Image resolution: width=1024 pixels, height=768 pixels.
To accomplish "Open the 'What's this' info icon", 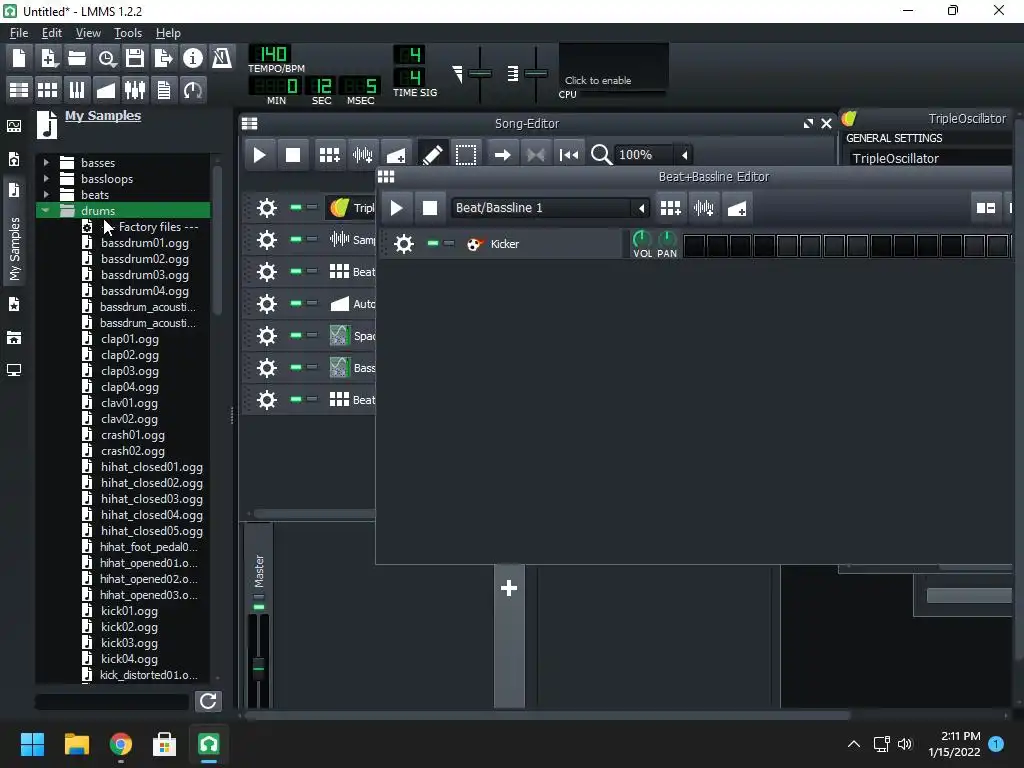I will [x=193, y=58].
